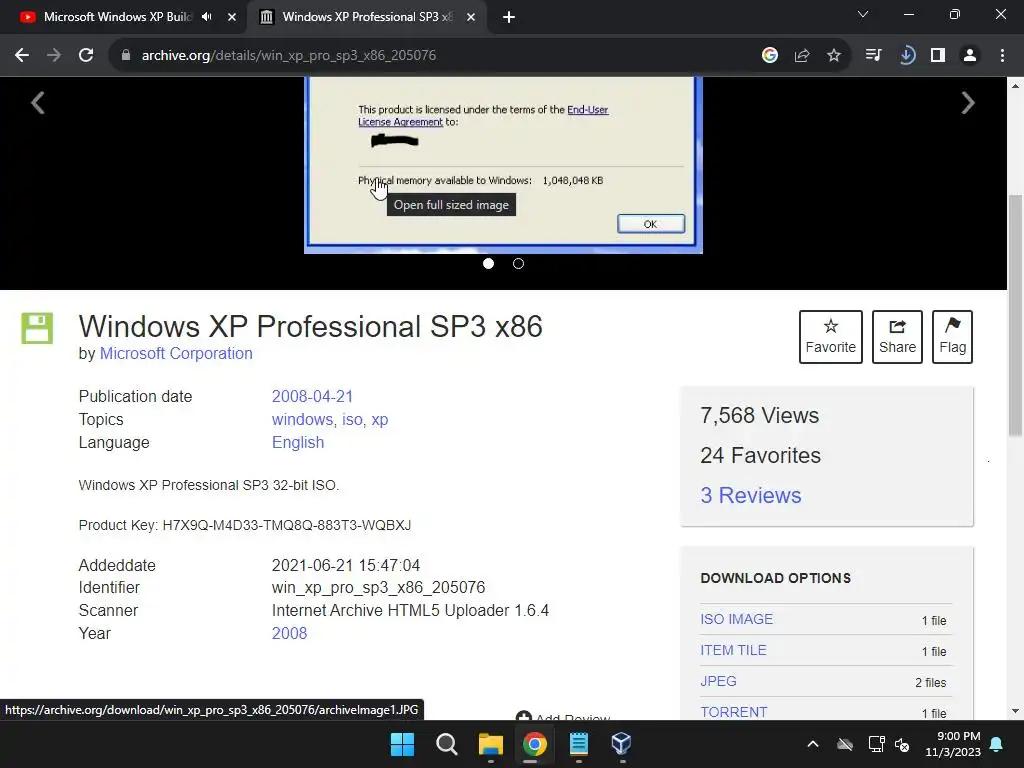This screenshot has width=1024, height=768.
Task: Open the Year 2008 link
Action: 289,633
